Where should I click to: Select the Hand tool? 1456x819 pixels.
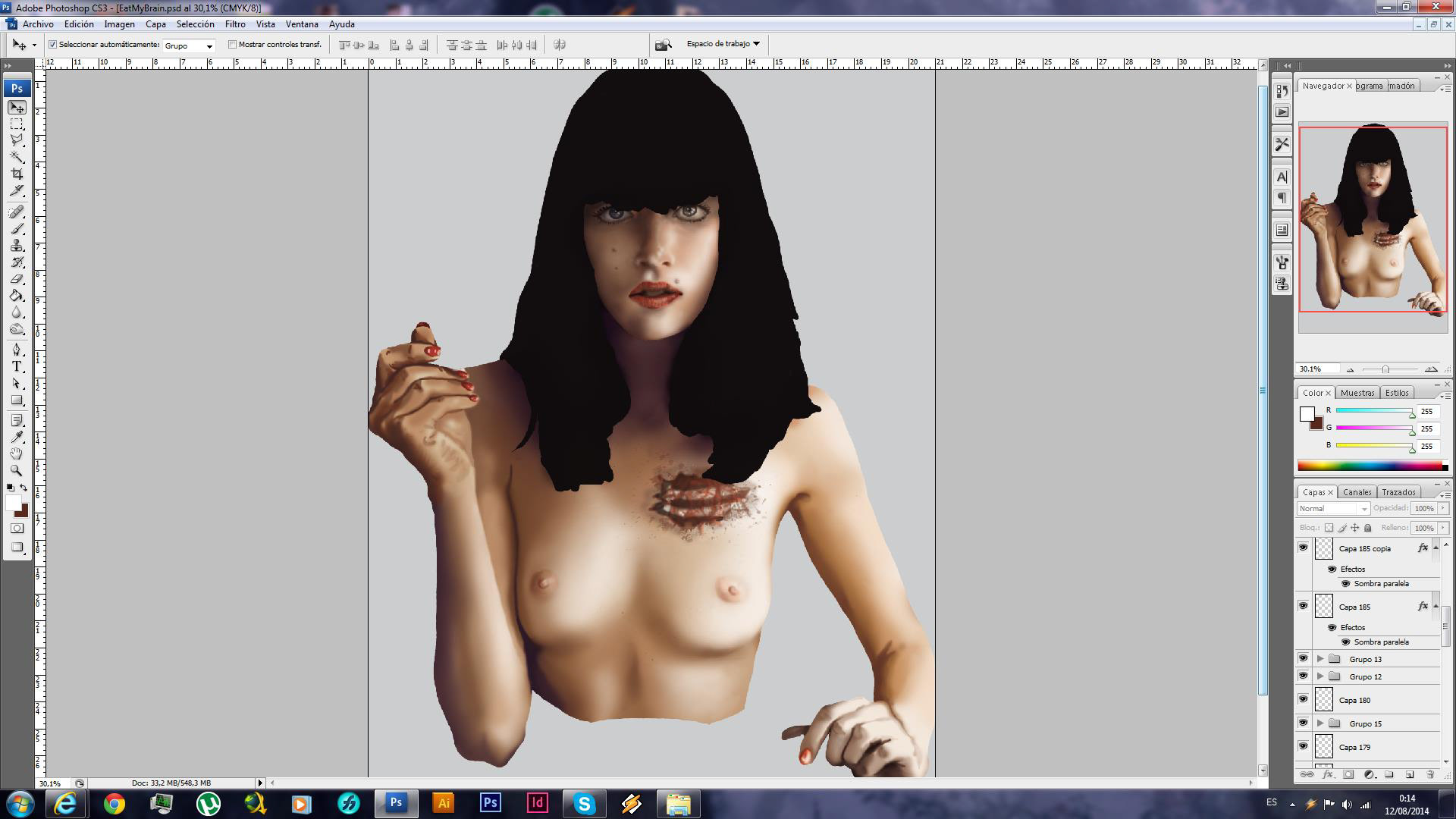17,453
